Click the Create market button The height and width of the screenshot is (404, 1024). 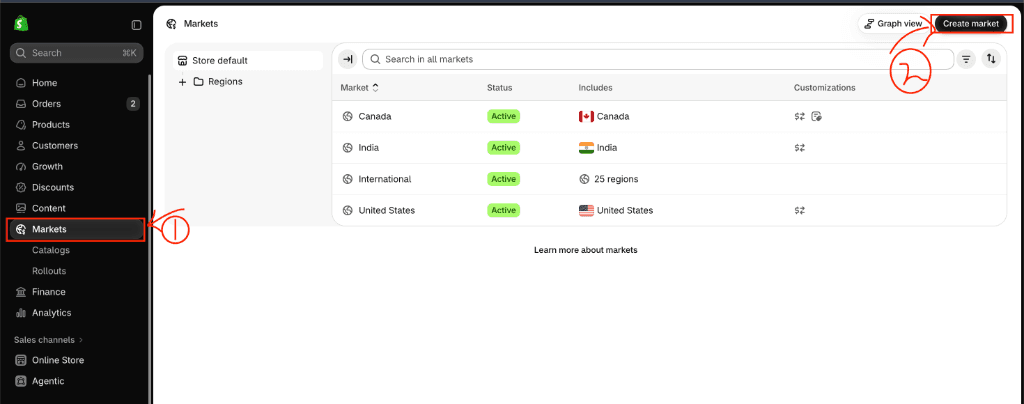[x=970, y=23]
